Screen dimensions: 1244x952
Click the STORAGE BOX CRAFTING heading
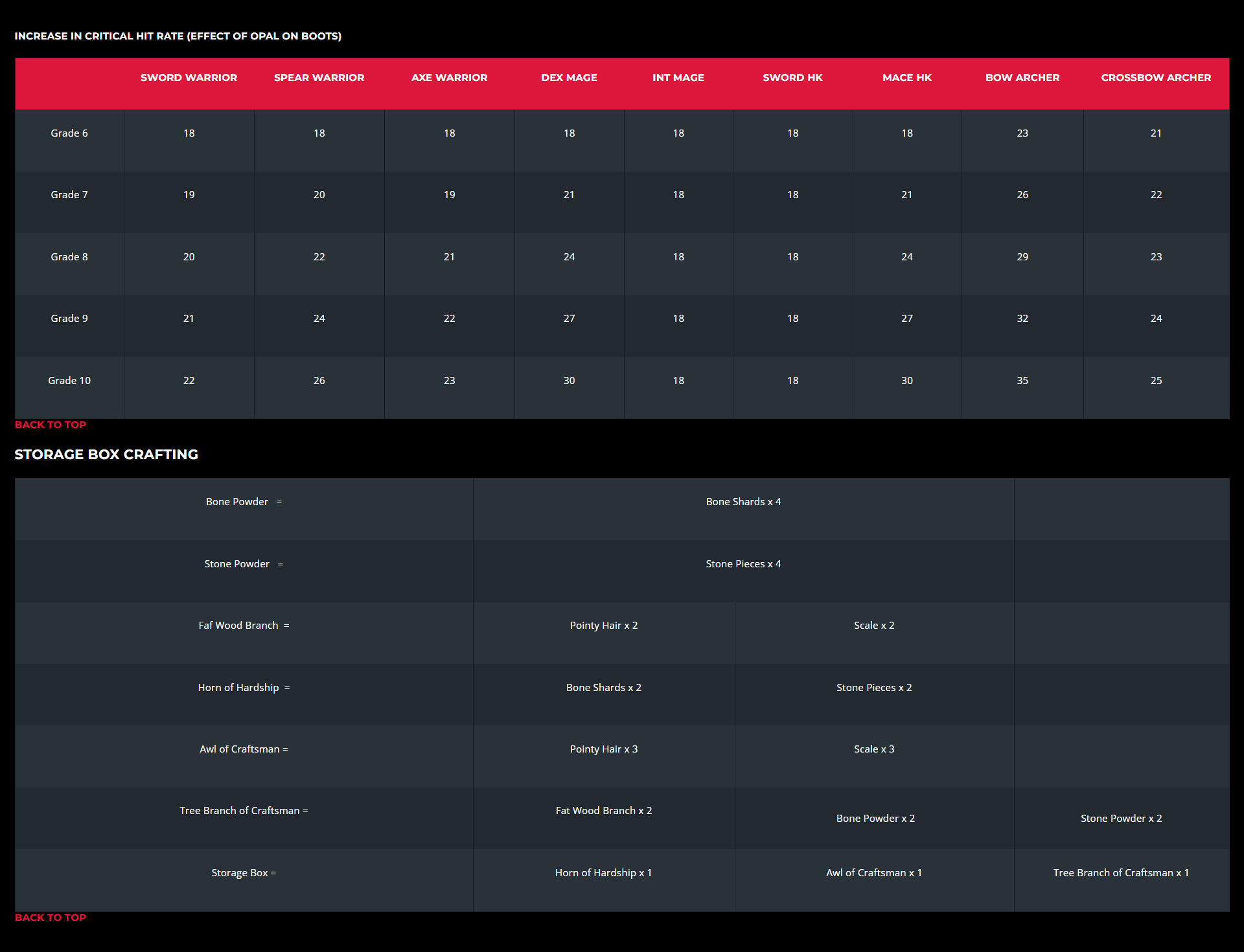[106, 455]
